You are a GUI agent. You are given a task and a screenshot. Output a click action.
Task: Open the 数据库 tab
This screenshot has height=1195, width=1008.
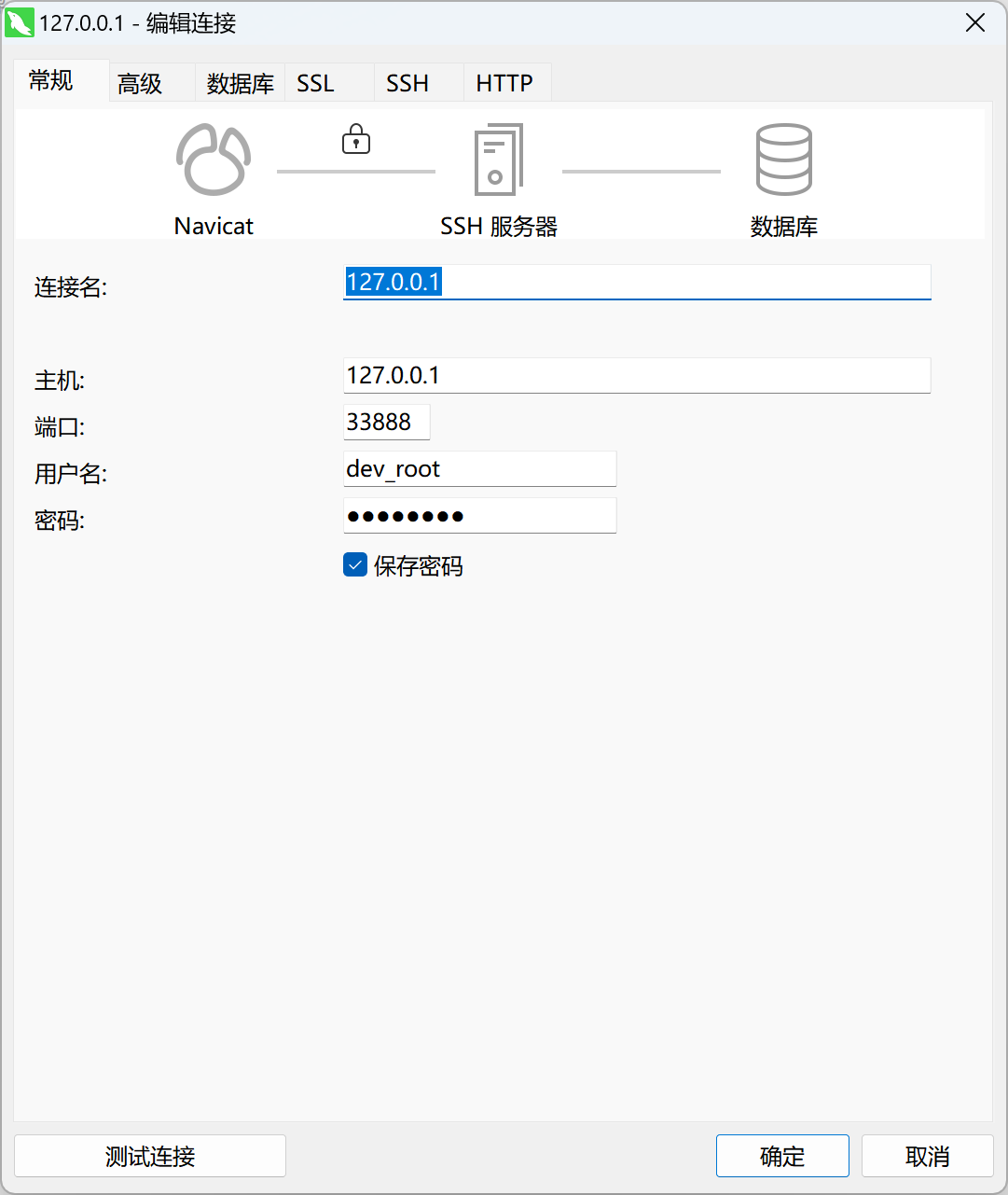(240, 84)
